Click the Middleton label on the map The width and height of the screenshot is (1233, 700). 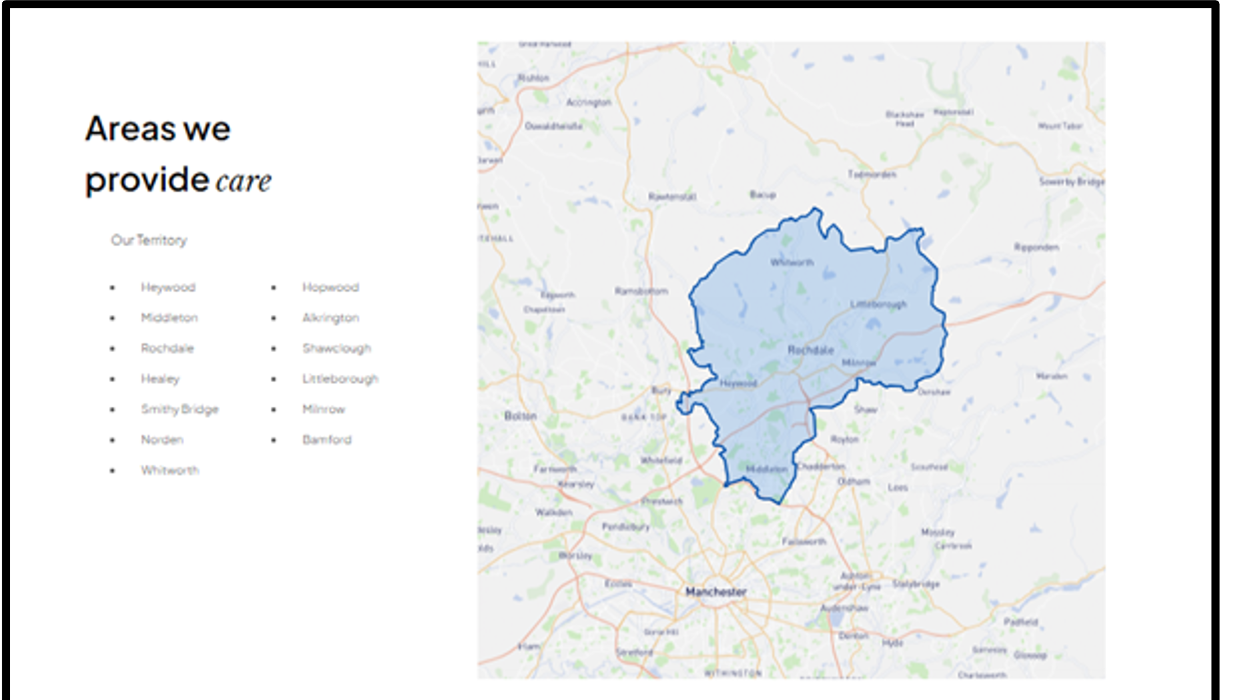[767, 468]
